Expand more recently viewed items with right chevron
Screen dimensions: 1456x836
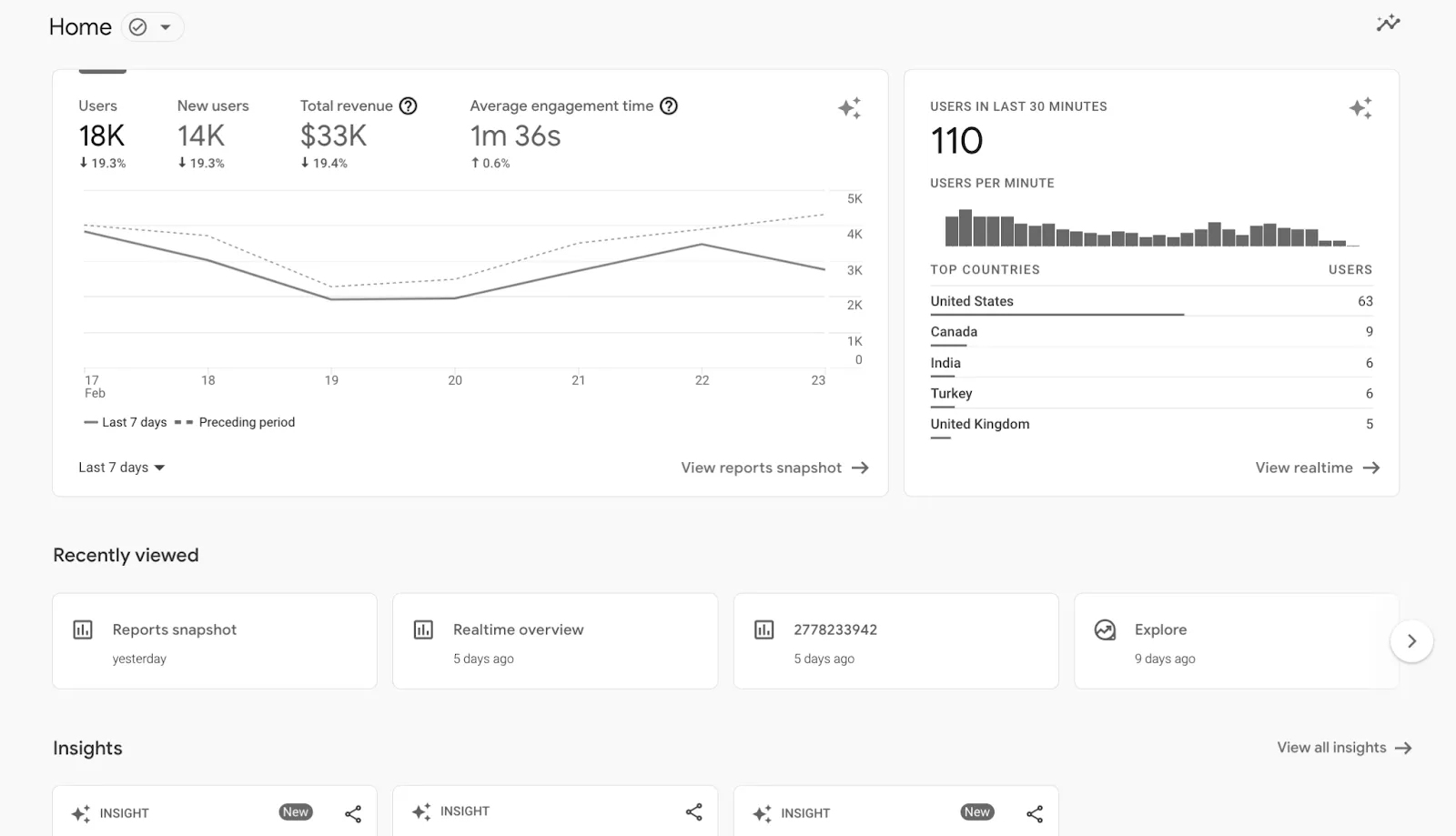[x=1410, y=640]
